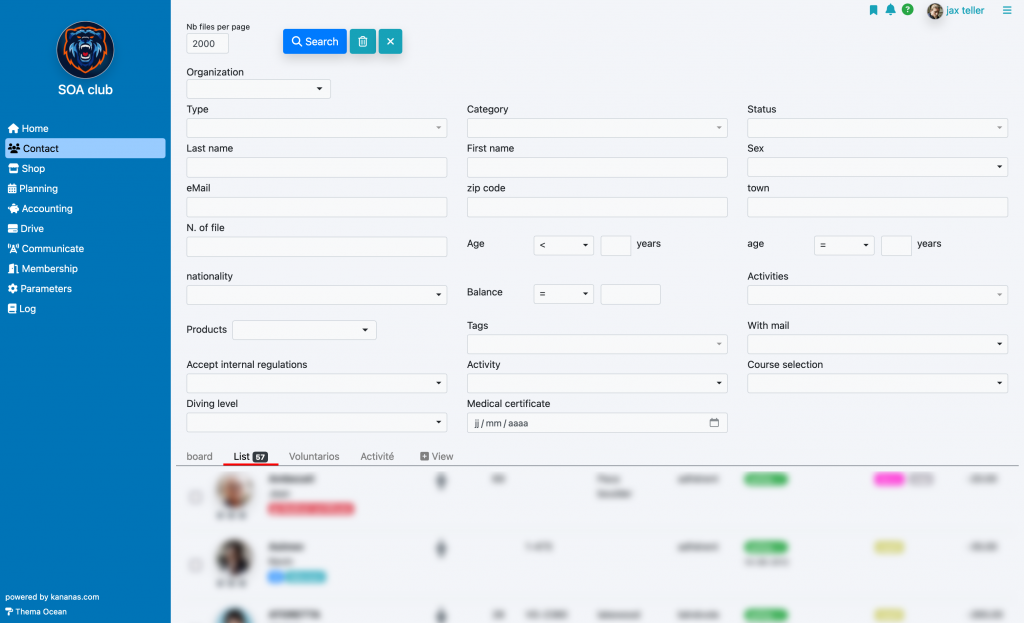Screen dimensions: 1024x623
Task: Click the Age years value field
Action: [615, 245]
